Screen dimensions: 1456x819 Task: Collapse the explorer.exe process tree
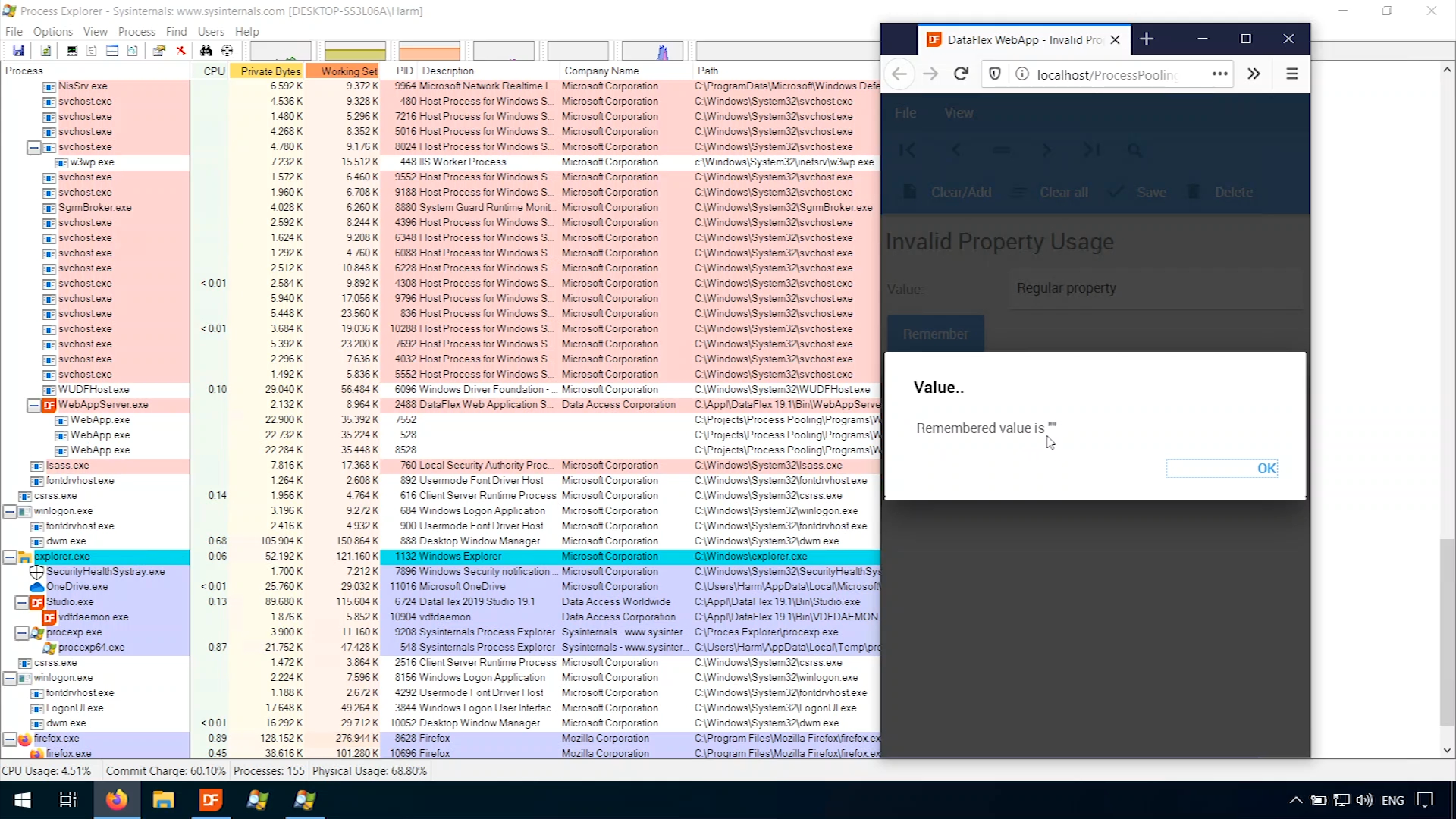(x=9, y=557)
